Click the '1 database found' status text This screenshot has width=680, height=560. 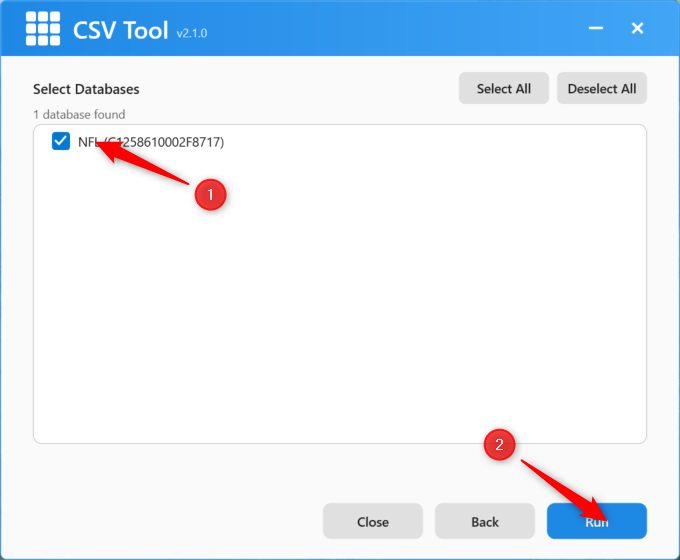click(x=79, y=114)
